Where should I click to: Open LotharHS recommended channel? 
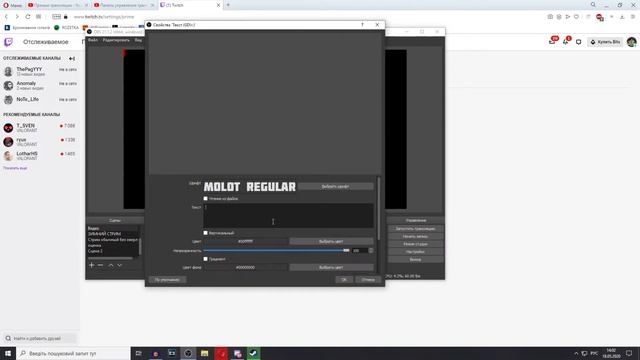pyautogui.click(x=40, y=156)
